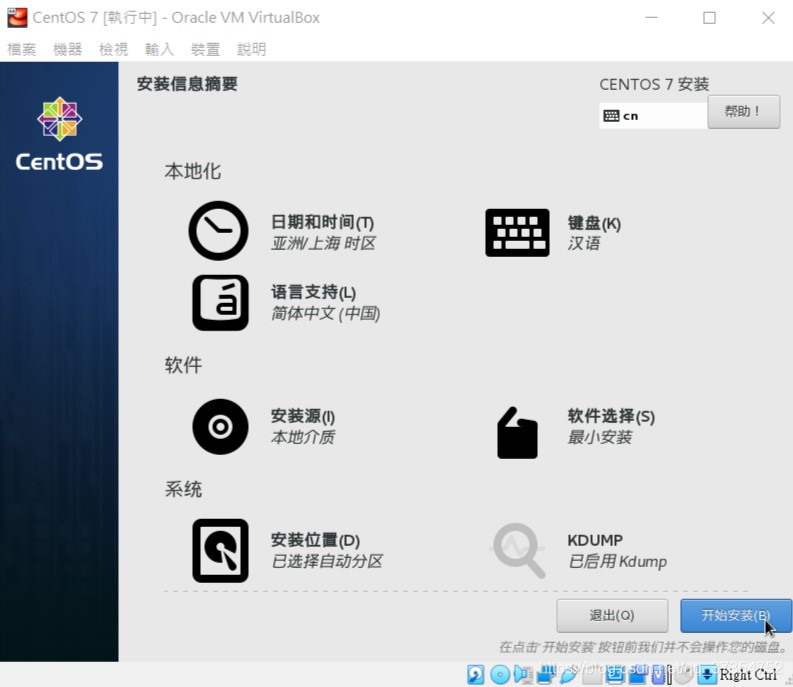Viewport: 793px width, 687px height.
Task: Click VirtualBox hard disk status icon
Action: 475,674
